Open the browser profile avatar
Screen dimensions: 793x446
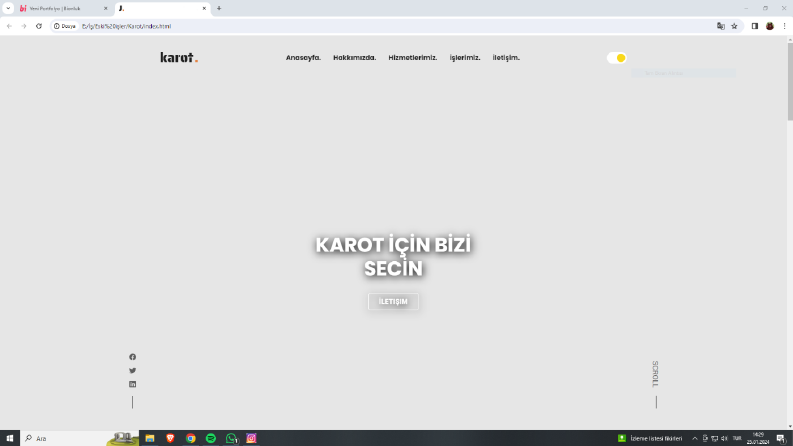770,26
